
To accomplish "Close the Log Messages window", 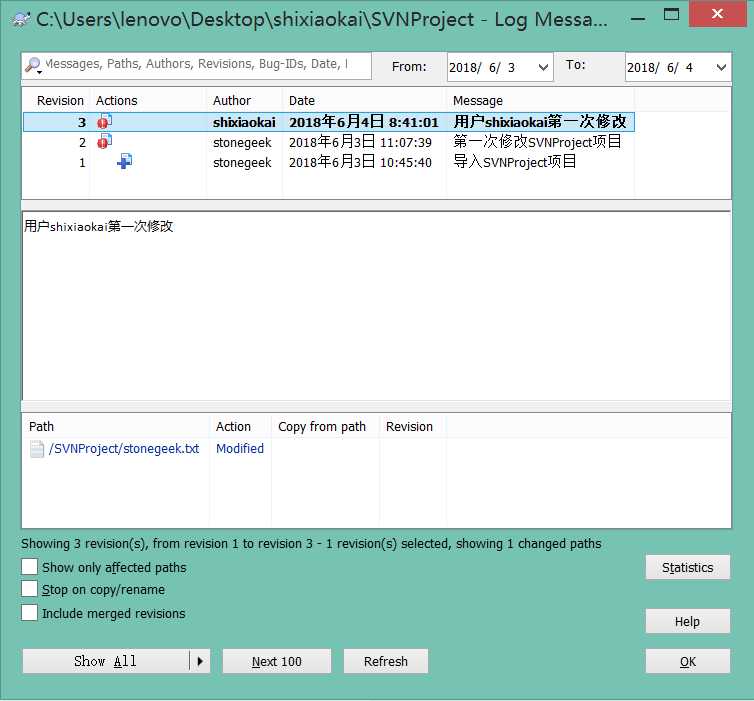I will [717, 14].
